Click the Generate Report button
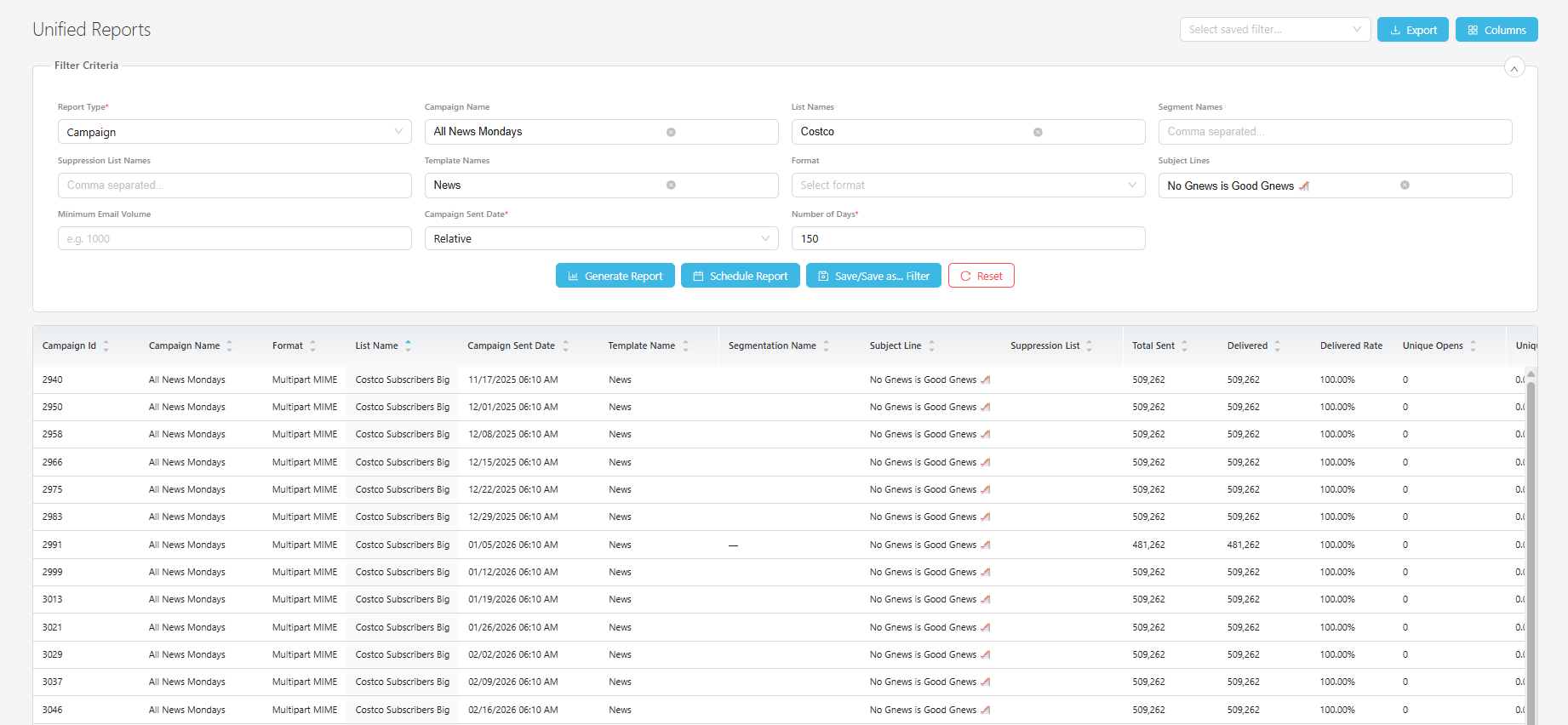Screen dimensions: 1568x725 tap(615, 276)
